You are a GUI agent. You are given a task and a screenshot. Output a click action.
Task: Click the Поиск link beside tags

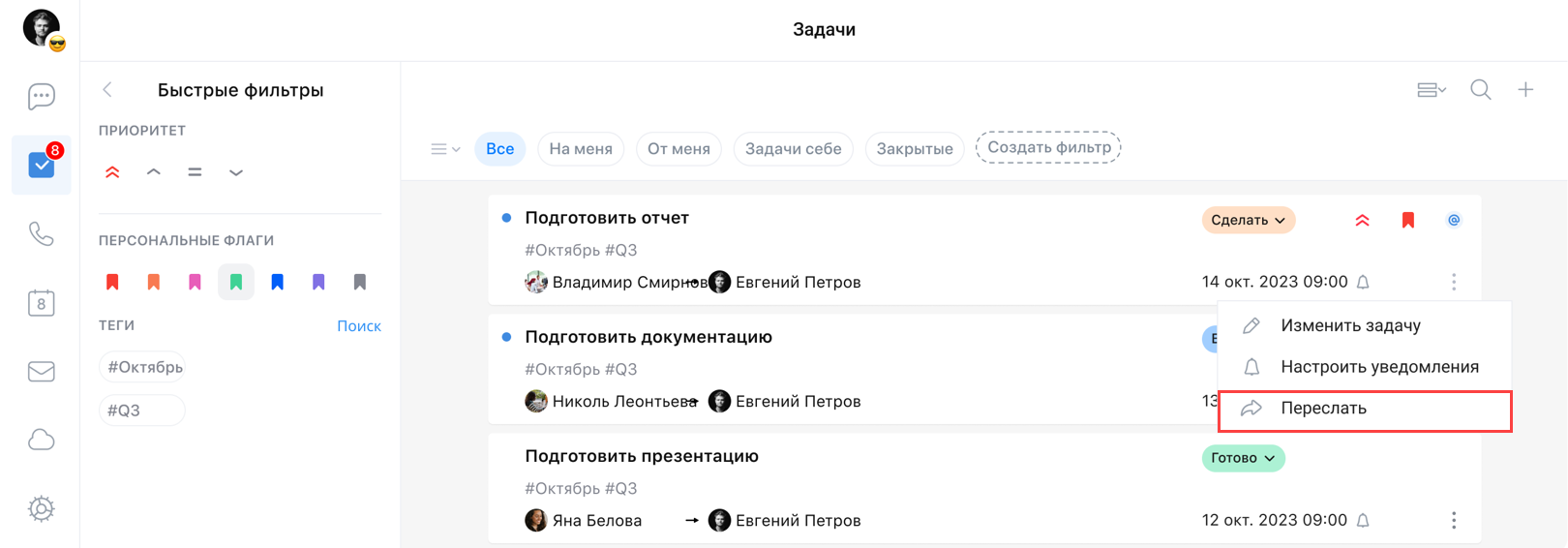pyautogui.click(x=358, y=326)
